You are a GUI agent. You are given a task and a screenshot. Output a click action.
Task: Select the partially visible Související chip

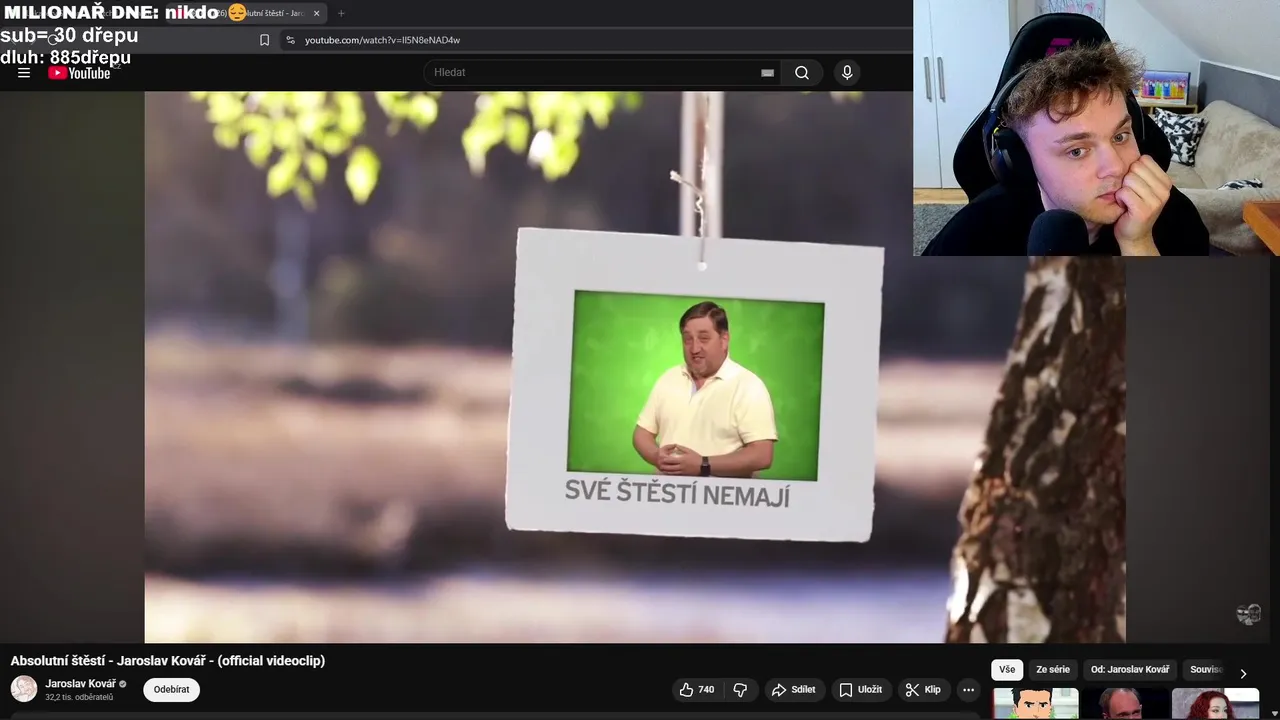(1206, 669)
